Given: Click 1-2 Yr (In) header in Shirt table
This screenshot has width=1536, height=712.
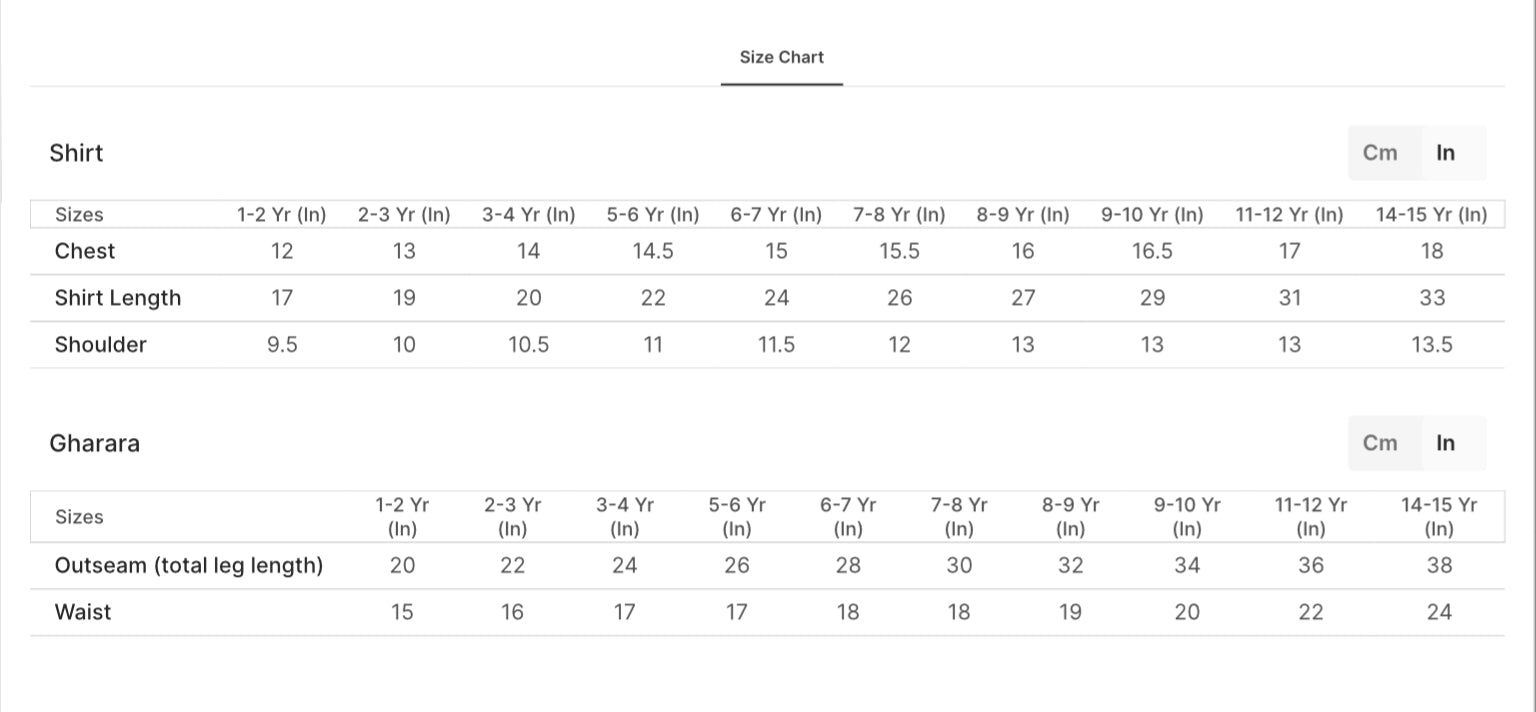Looking at the screenshot, I should 282,215.
